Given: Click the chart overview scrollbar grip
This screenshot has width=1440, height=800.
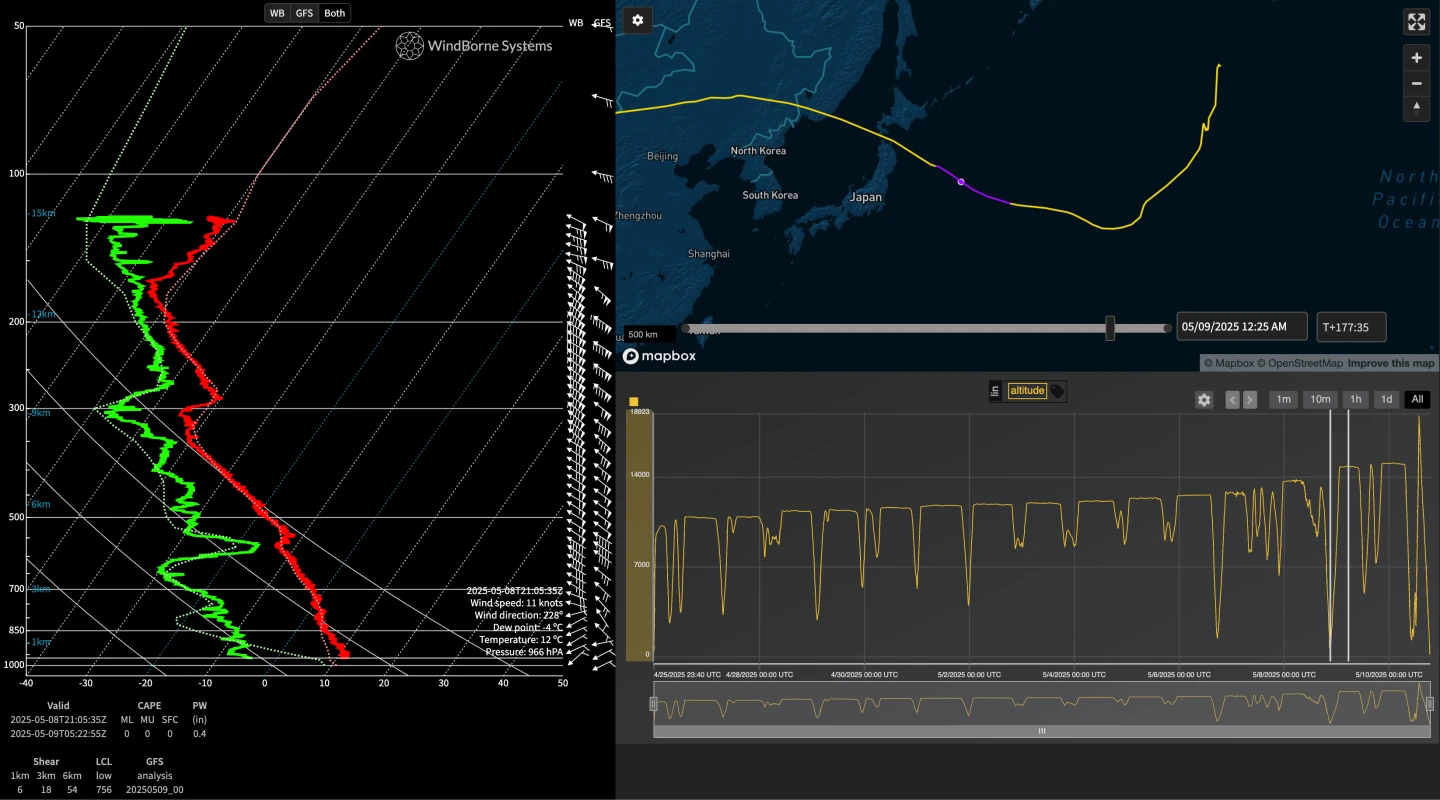Looking at the screenshot, I should [1041, 731].
